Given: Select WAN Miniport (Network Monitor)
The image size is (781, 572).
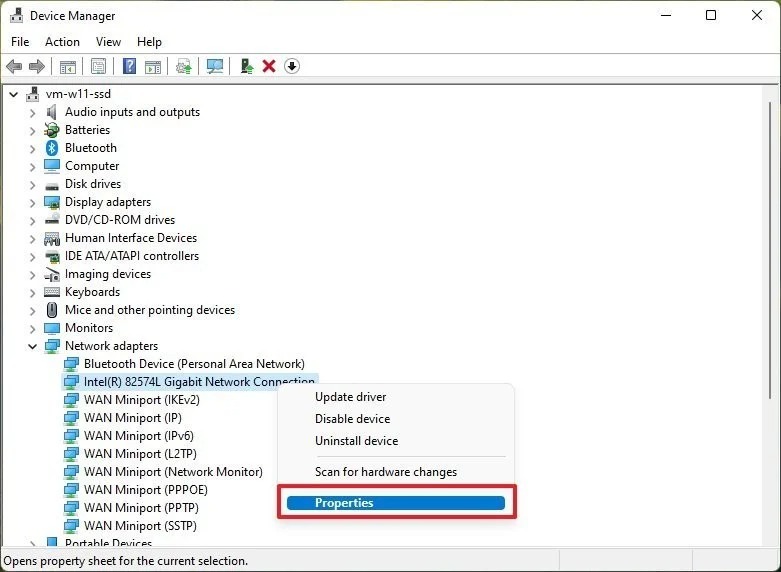Looking at the screenshot, I should (x=173, y=471).
